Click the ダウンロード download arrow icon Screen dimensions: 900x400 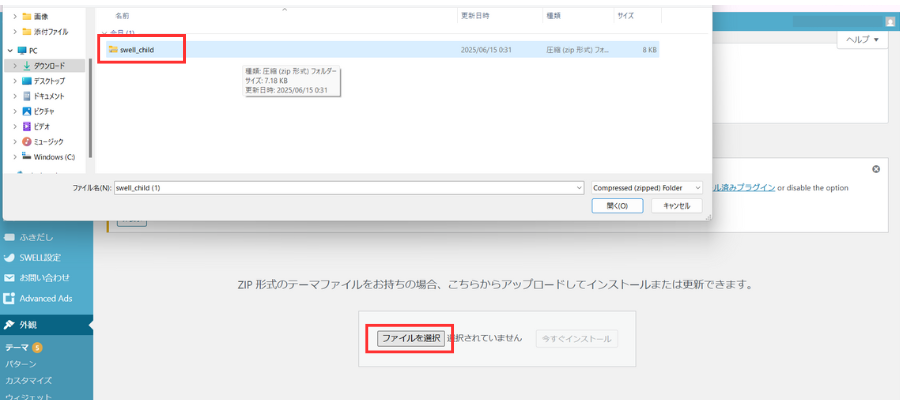26,66
